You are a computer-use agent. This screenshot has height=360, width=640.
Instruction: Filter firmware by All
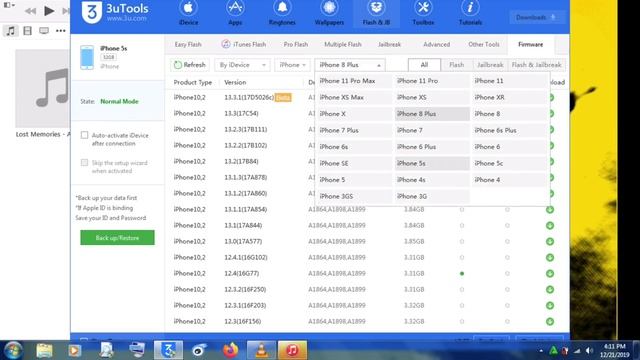point(424,64)
